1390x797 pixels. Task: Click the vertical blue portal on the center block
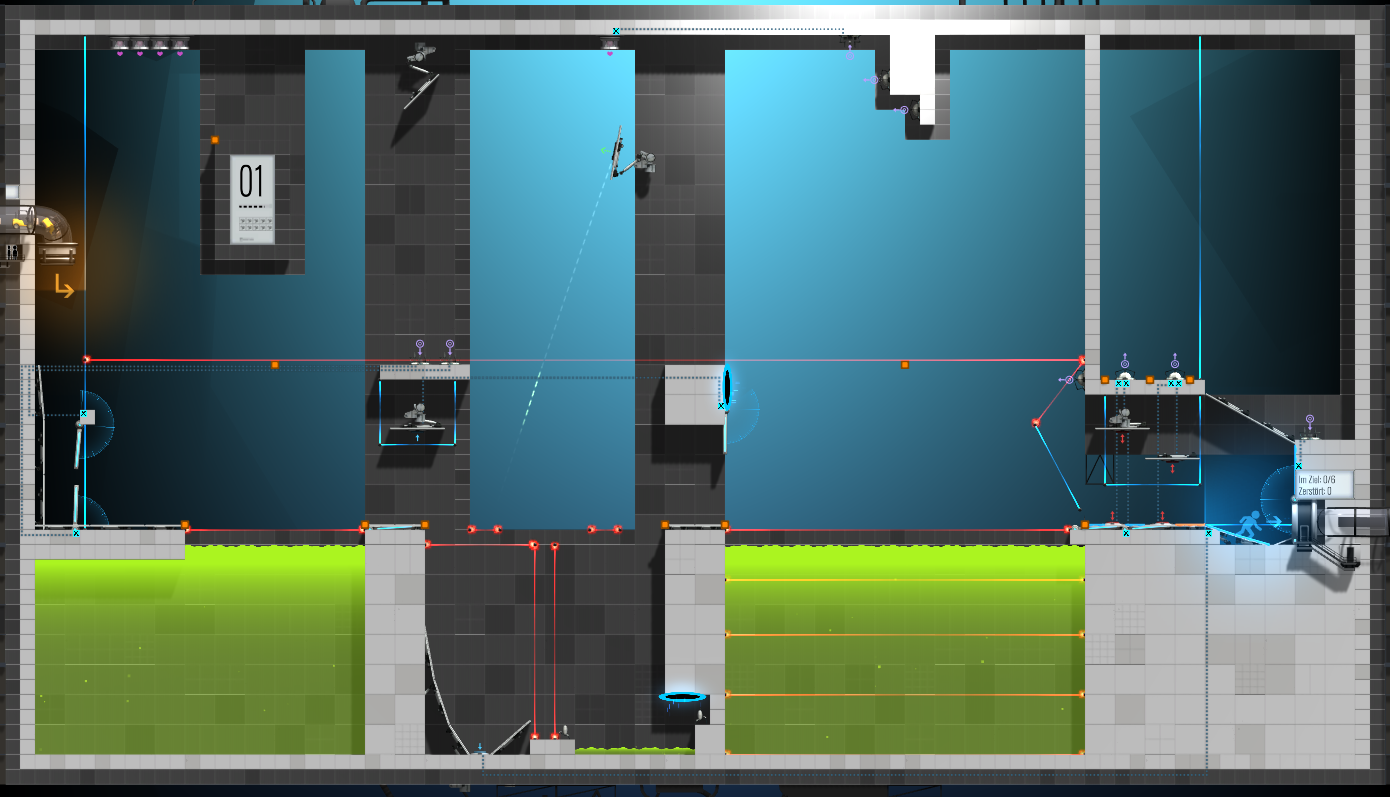[x=727, y=387]
